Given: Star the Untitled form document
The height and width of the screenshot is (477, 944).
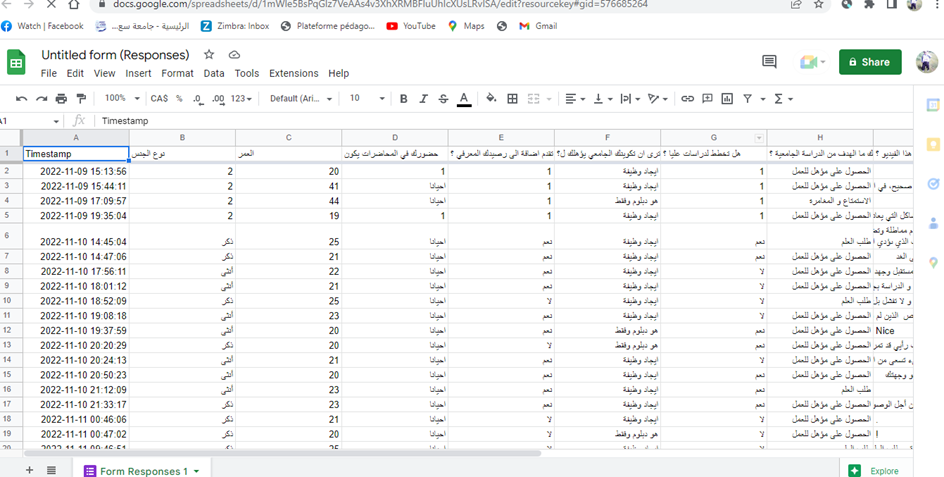Looking at the screenshot, I should (x=209, y=55).
